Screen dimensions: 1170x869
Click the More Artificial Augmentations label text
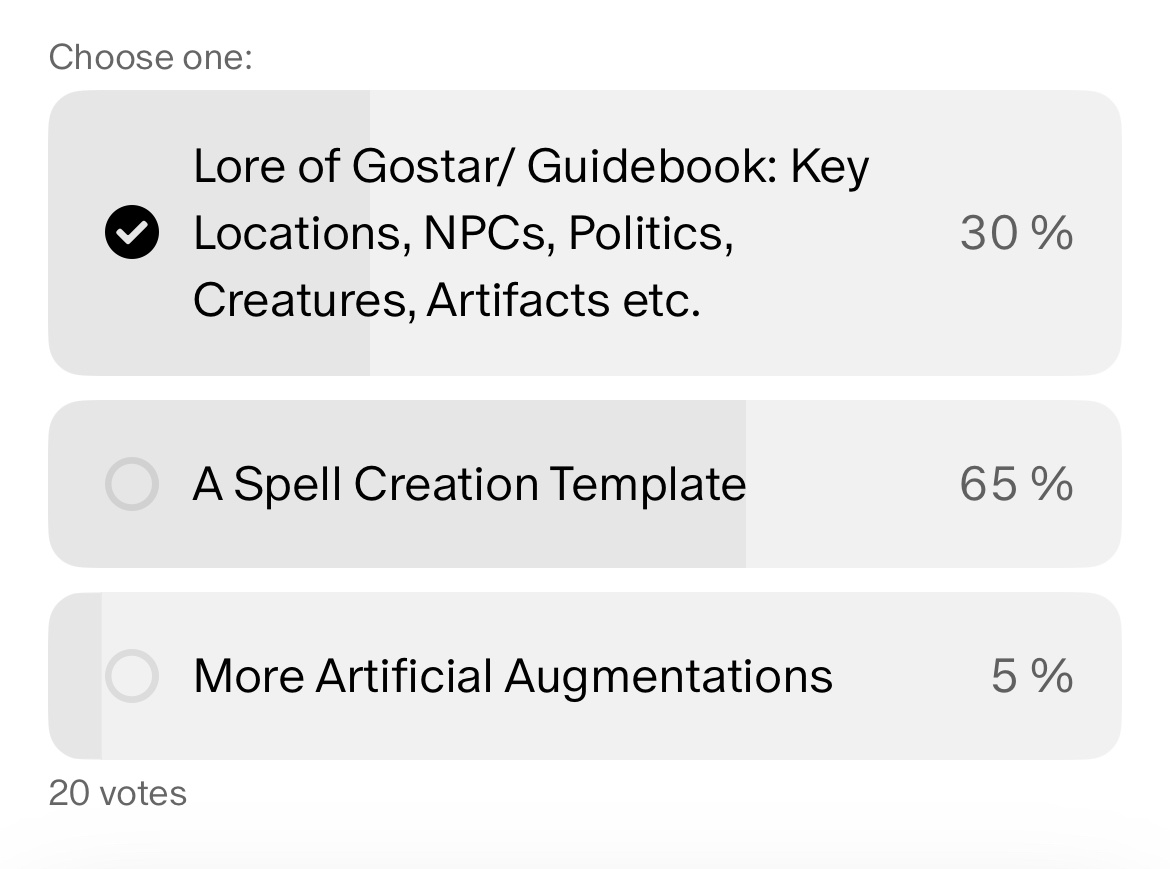click(513, 677)
